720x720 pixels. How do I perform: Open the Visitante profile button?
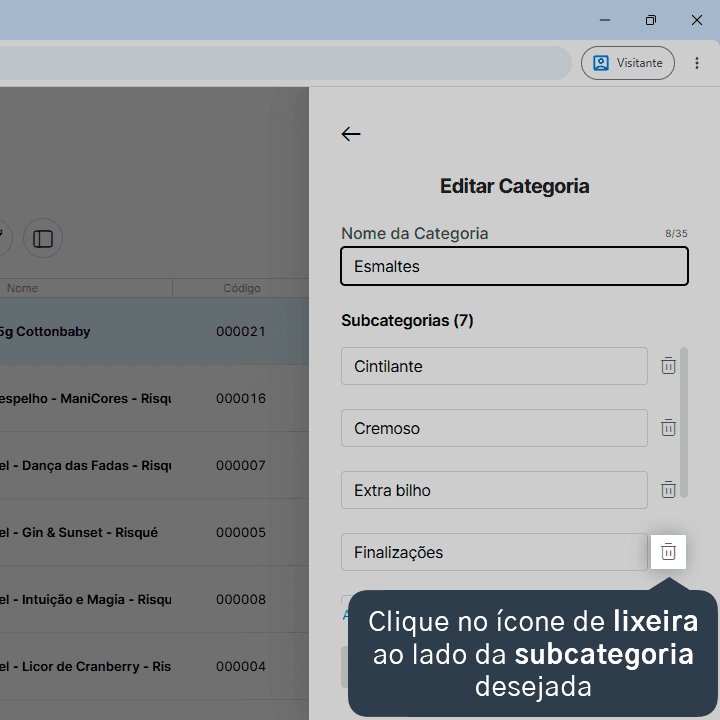(628, 63)
